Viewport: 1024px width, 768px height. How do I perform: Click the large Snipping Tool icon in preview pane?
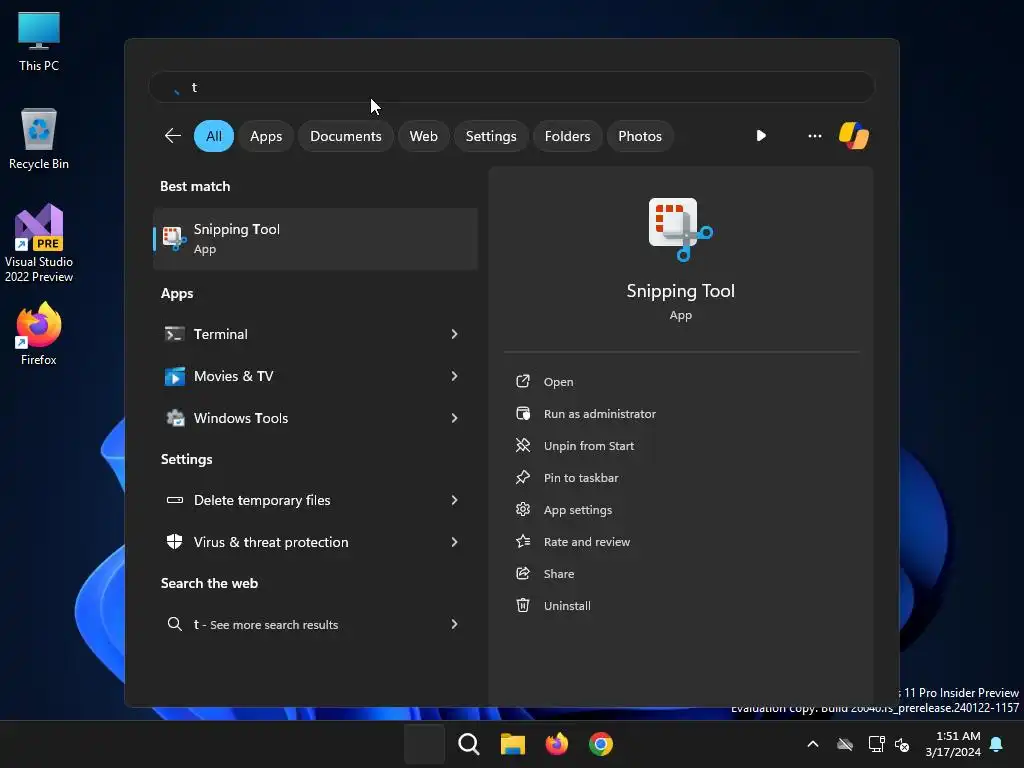click(x=680, y=229)
